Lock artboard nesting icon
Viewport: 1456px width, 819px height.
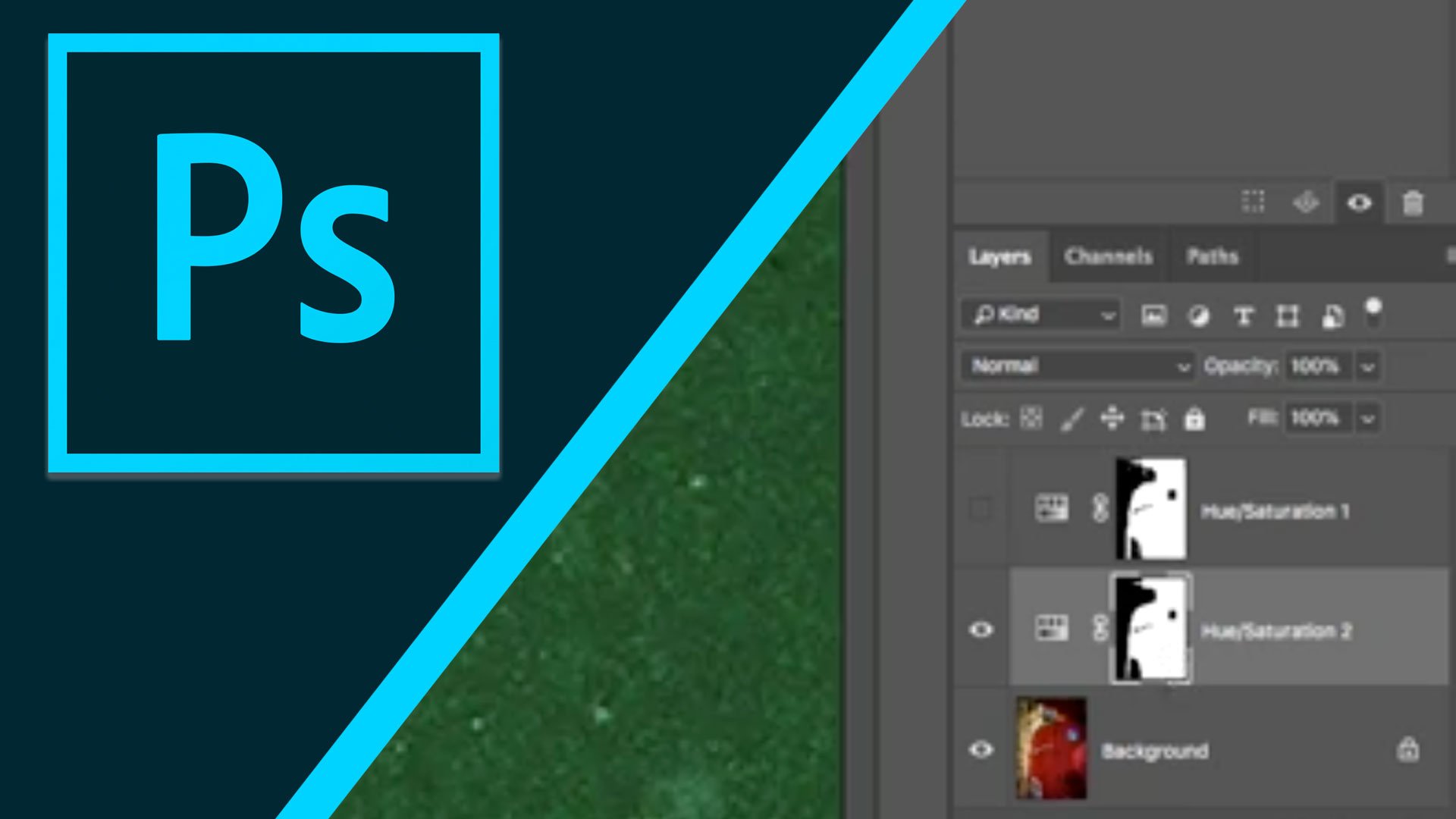1153,419
